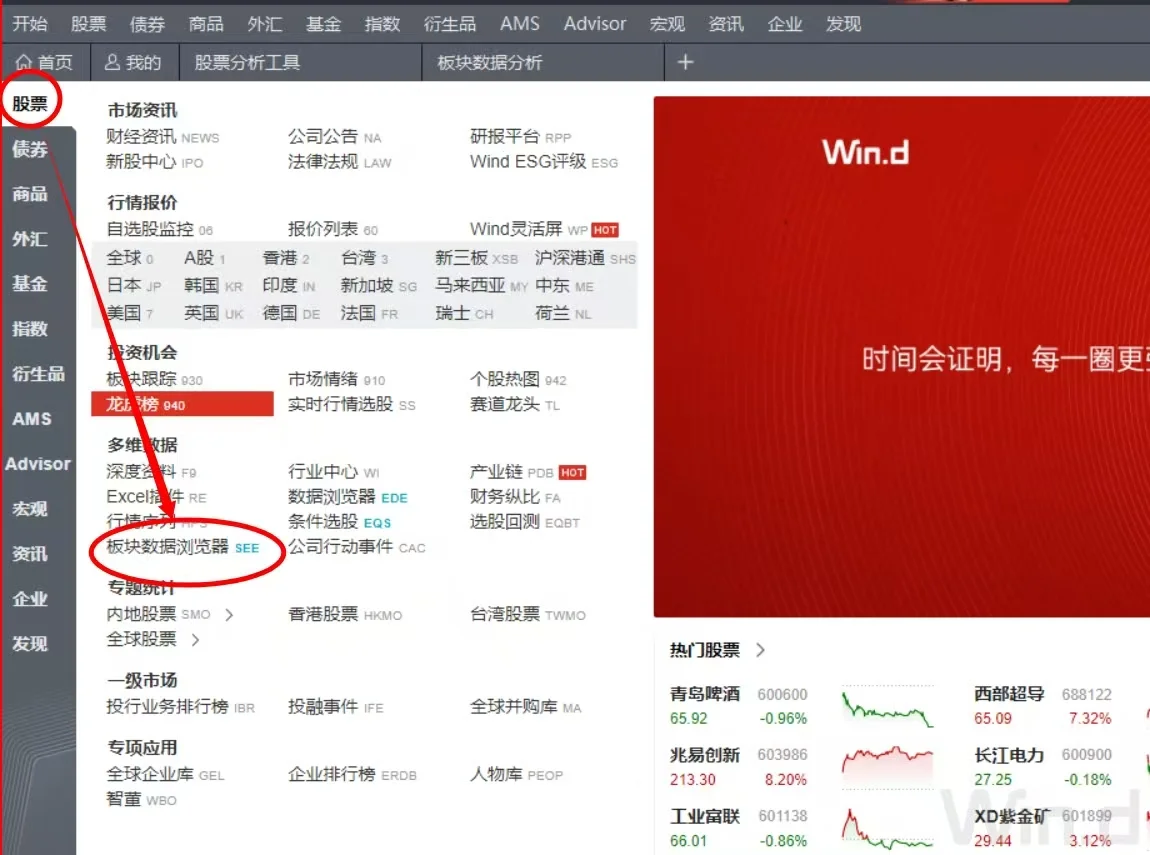Select 股票 in the left sidebar
The height and width of the screenshot is (855, 1150).
click(30, 103)
